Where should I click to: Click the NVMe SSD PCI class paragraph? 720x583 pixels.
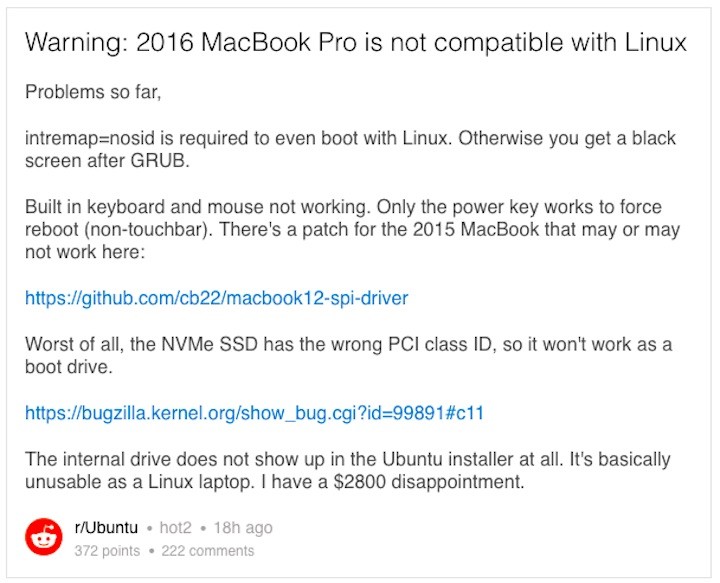pyautogui.click(x=349, y=356)
